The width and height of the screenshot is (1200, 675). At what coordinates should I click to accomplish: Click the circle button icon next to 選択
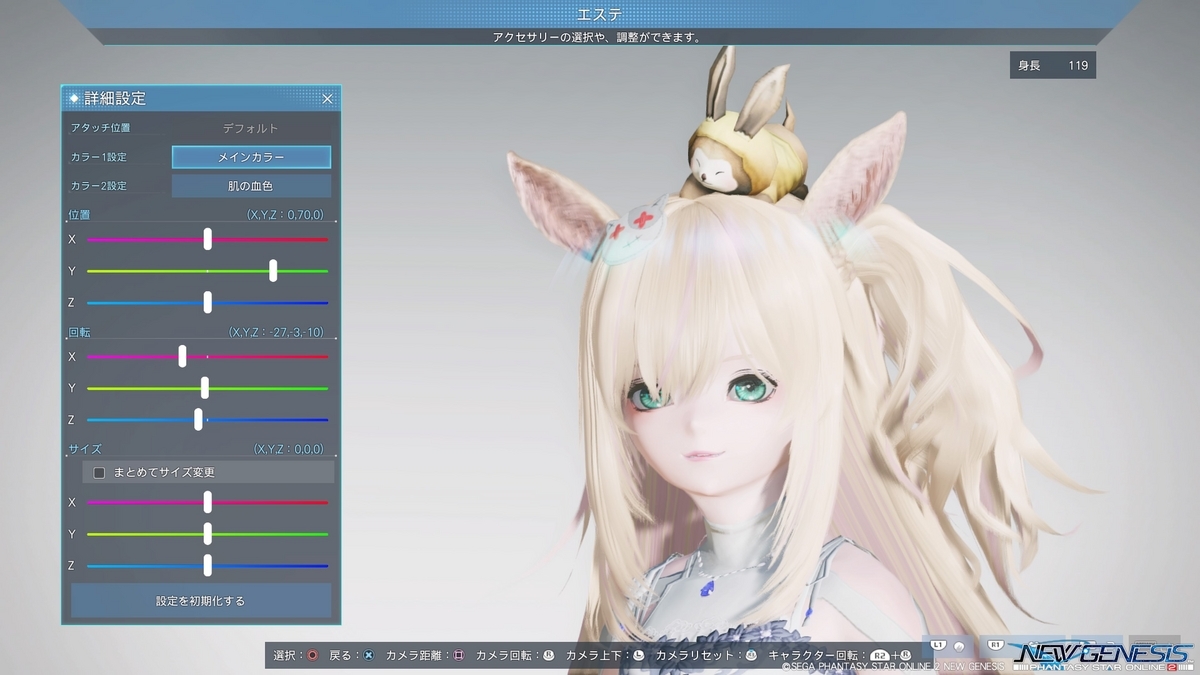coord(312,655)
